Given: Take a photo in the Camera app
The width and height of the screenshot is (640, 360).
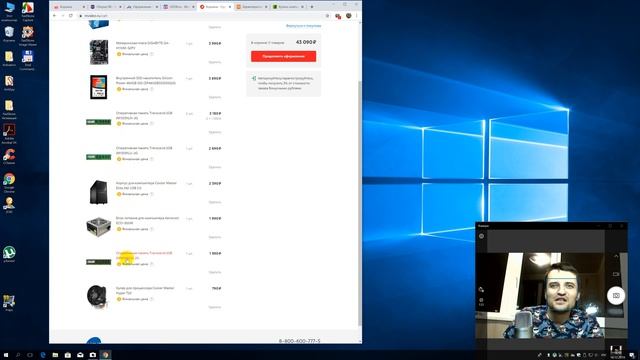Looking at the screenshot, I should pos(616,295).
